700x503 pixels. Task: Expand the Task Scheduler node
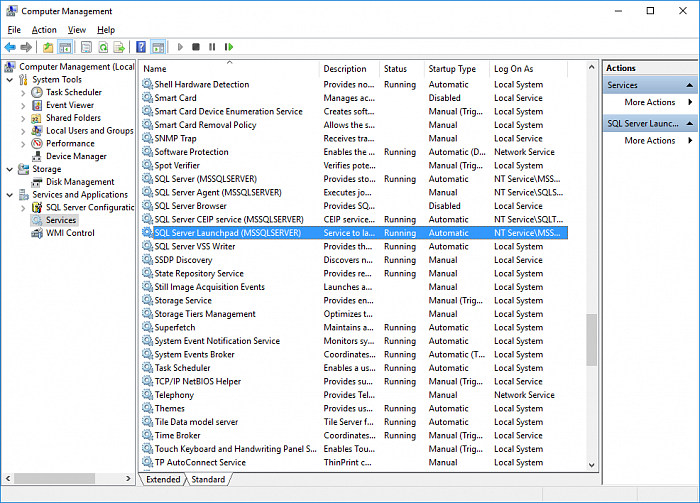tap(23, 92)
